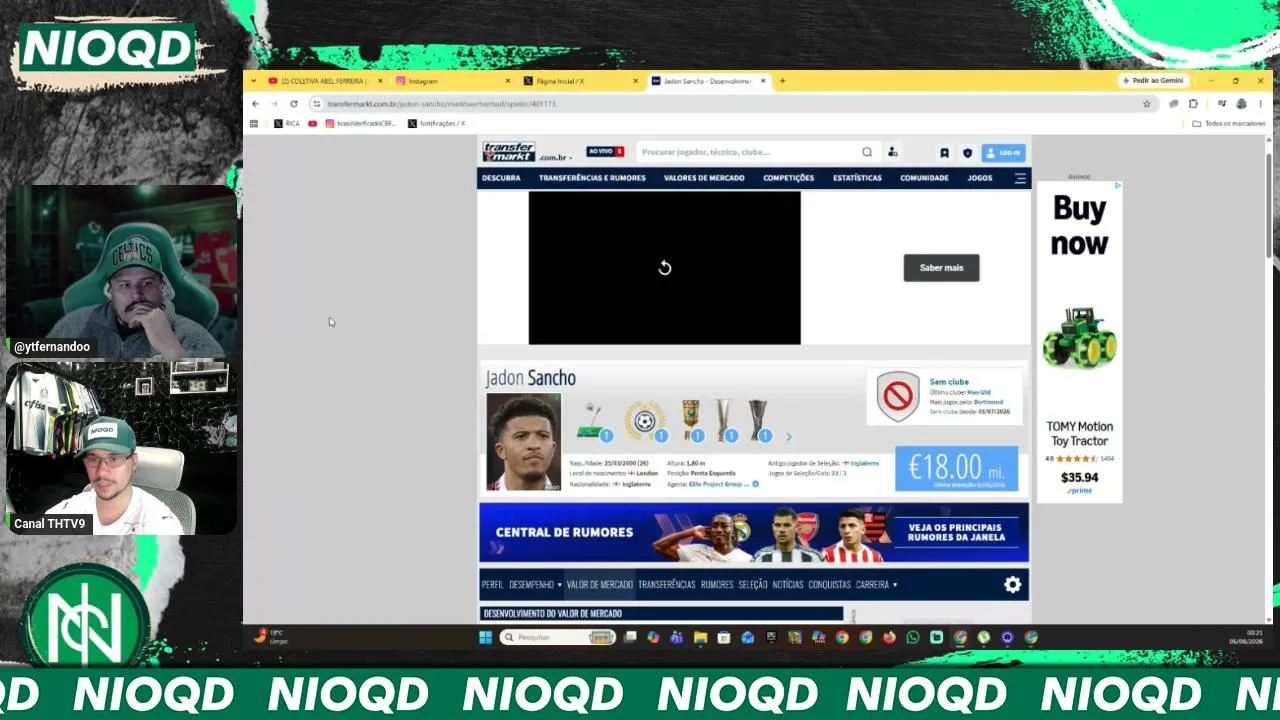The image size is (1280, 720).
Task: Open the ESTATÍSTICAS menu
Action: [x=857, y=178]
